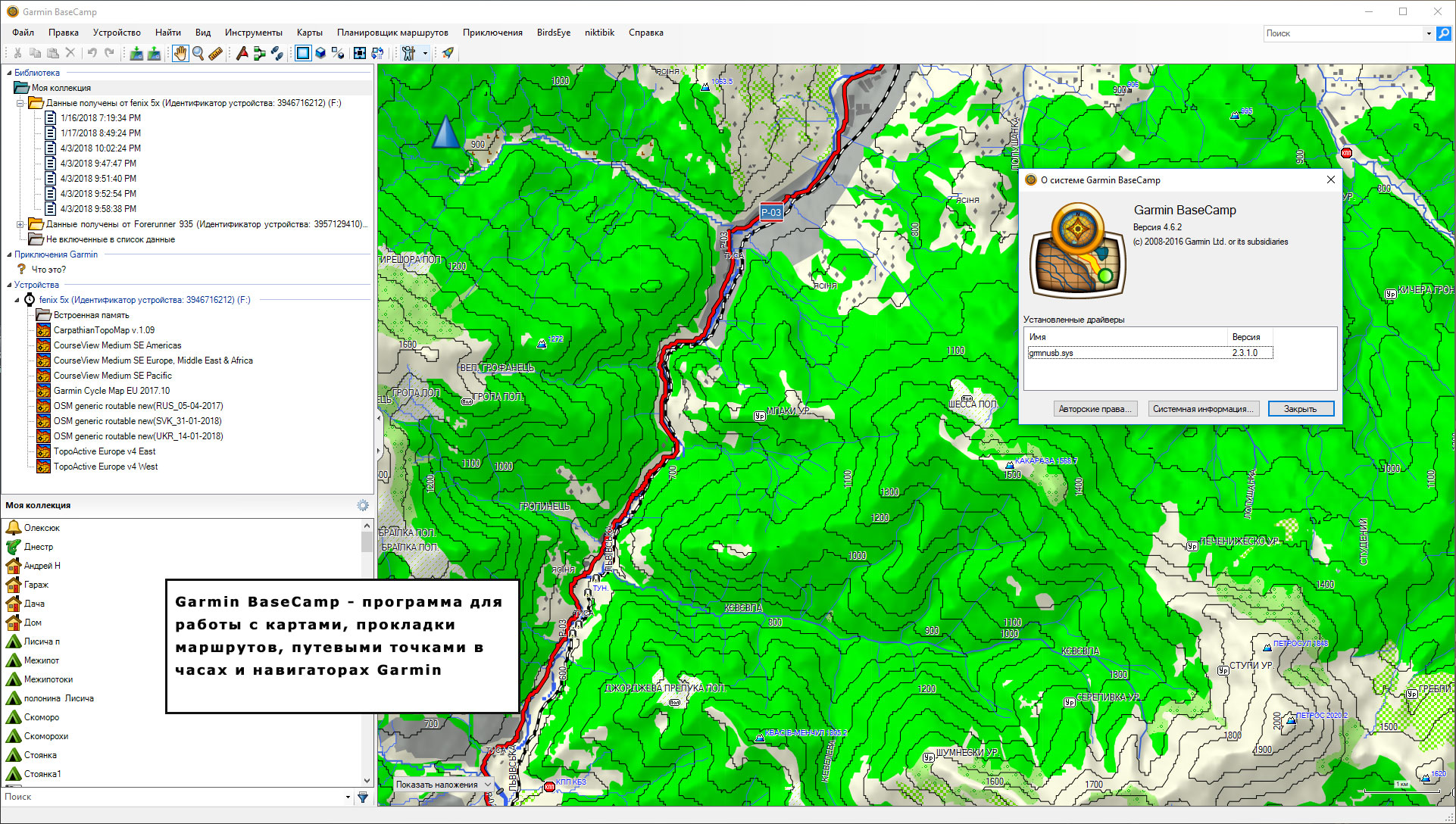Select the Zoom magnifier tool
Viewport: 1456px width, 824px height.
pyautogui.click(x=198, y=53)
